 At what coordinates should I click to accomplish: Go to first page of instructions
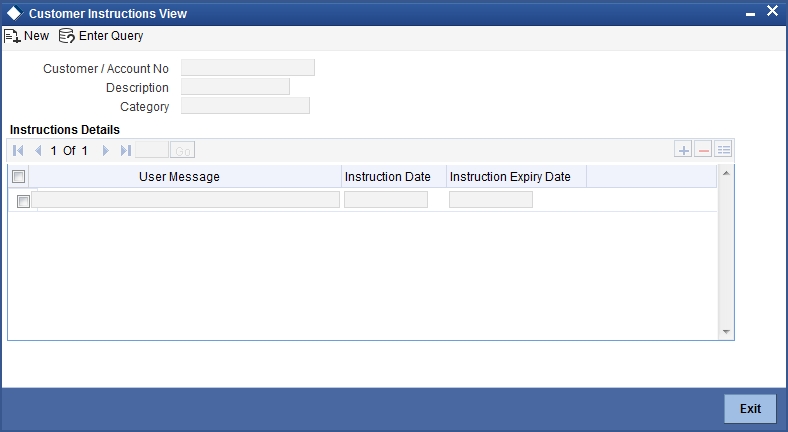click(18, 150)
